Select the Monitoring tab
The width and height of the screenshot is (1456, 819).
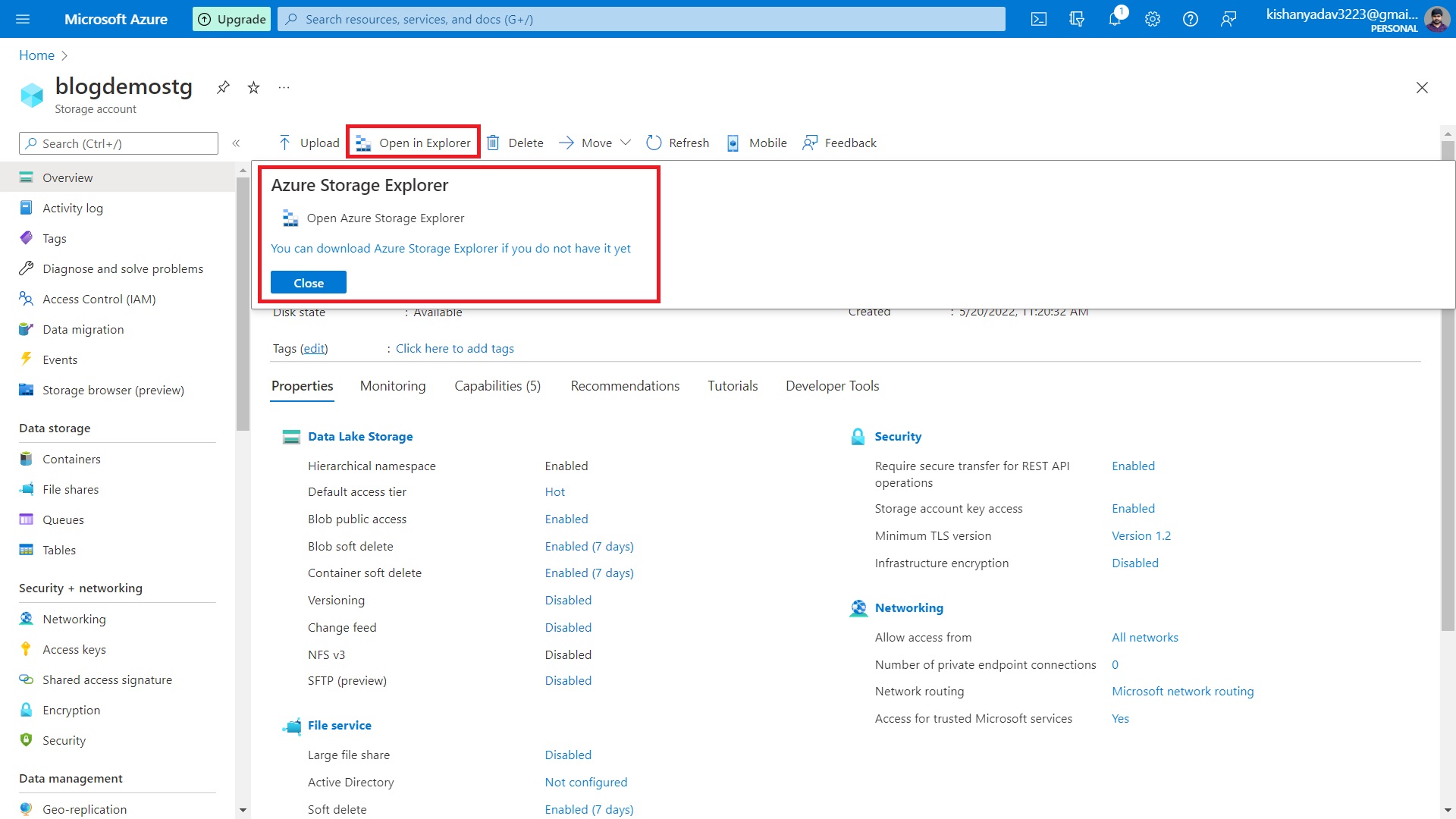tap(392, 385)
